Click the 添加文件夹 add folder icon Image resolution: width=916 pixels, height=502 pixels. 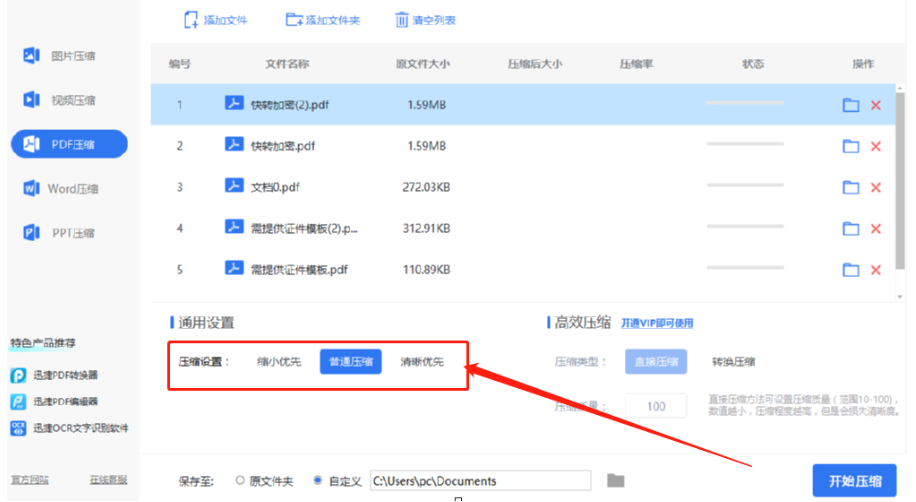click(x=294, y=20)
